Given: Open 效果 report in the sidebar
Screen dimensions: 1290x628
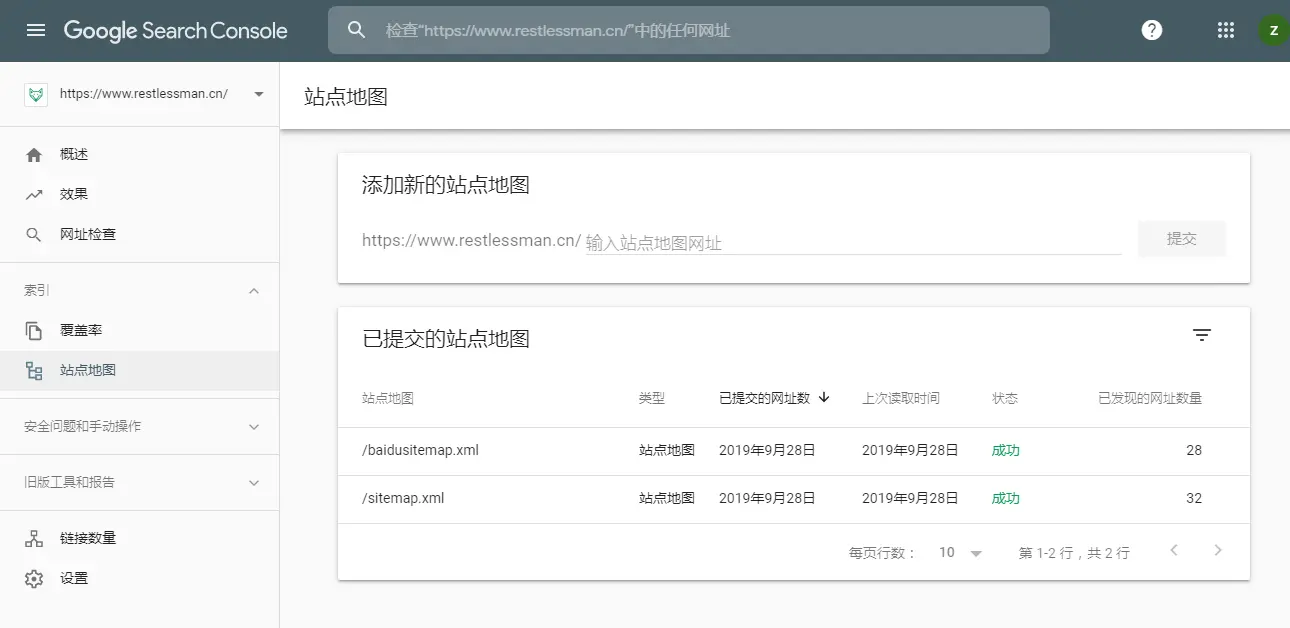Looking at the screenshot, I should (x=139, y=195).
